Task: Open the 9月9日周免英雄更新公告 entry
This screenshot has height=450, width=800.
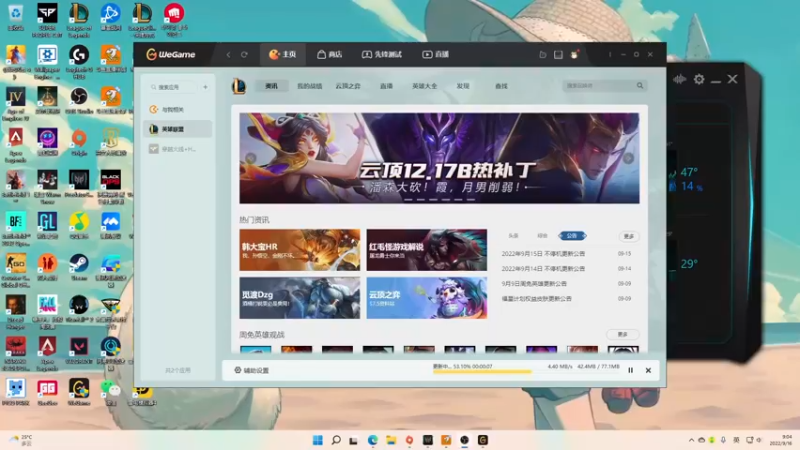Action: tap(534, 284)
